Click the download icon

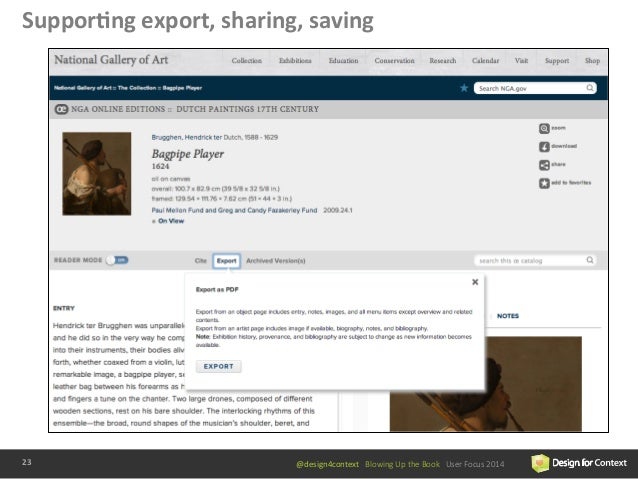(544, 147)
